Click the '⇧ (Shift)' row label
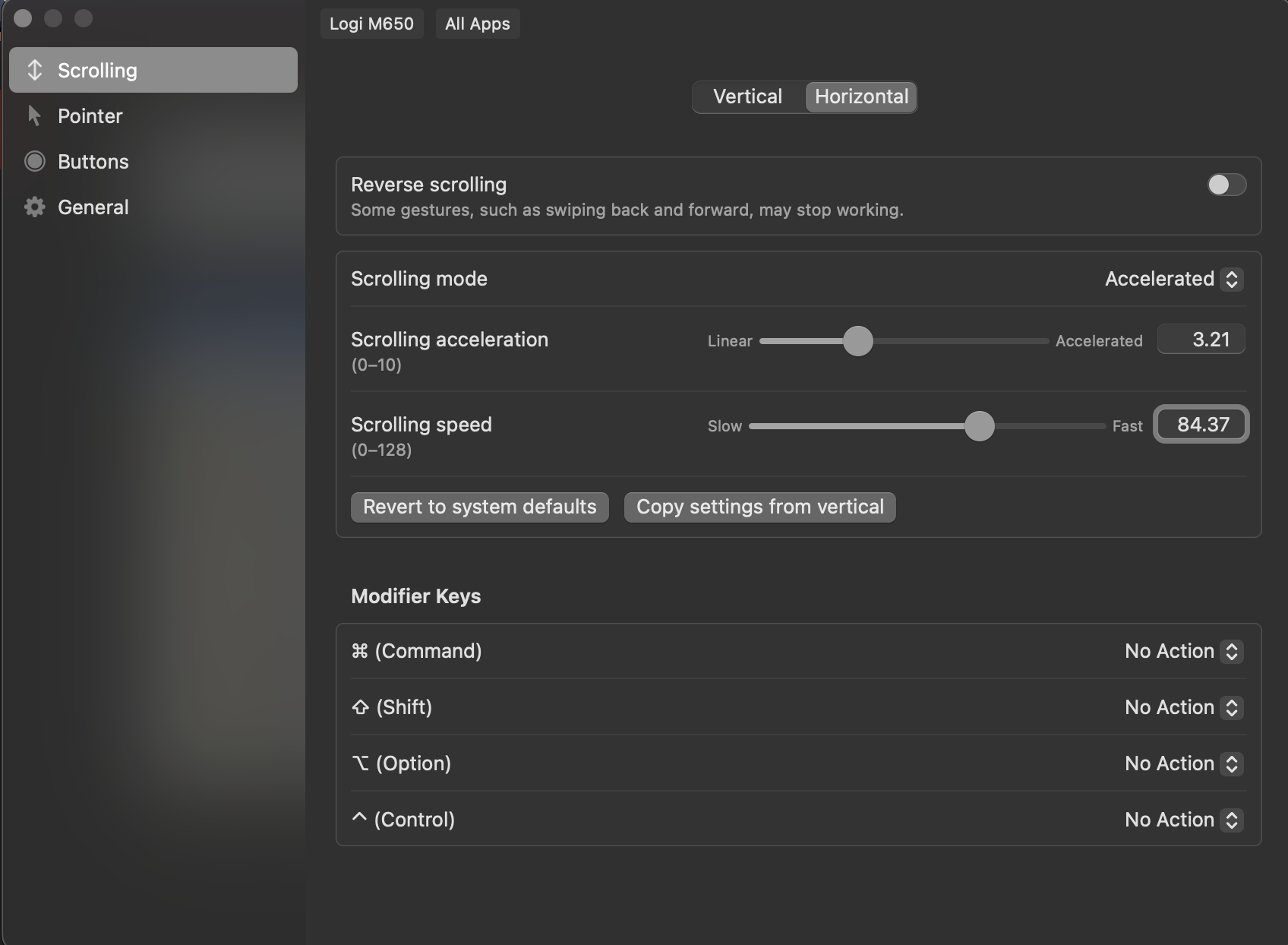 [392, 707]
